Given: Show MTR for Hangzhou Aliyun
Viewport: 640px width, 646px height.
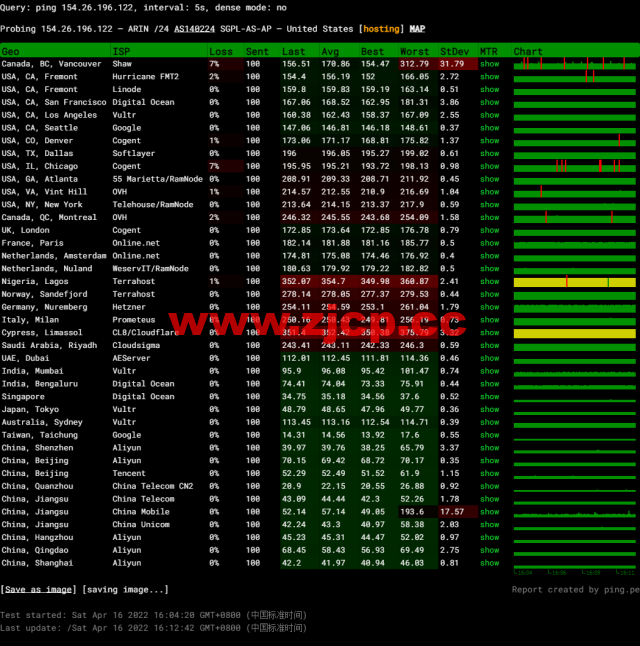Looking at the screenshot, I should [x=490, y=537].
